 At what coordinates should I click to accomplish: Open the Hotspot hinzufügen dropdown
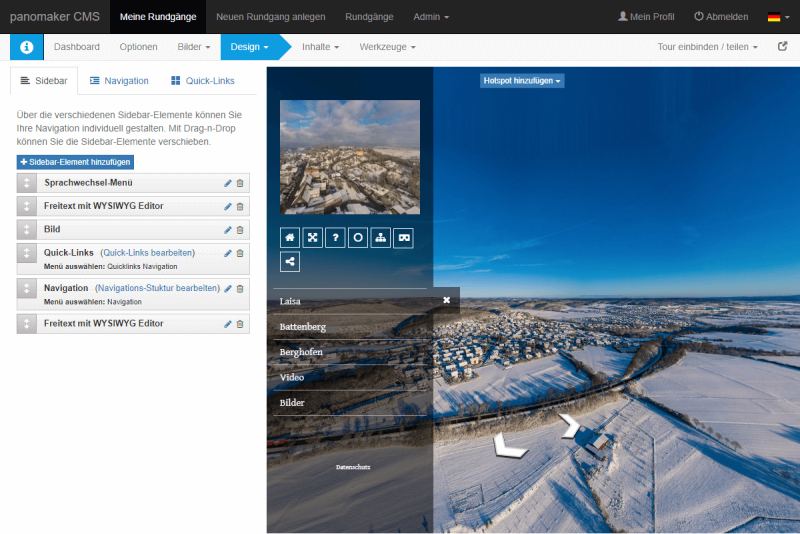[522, 80]
